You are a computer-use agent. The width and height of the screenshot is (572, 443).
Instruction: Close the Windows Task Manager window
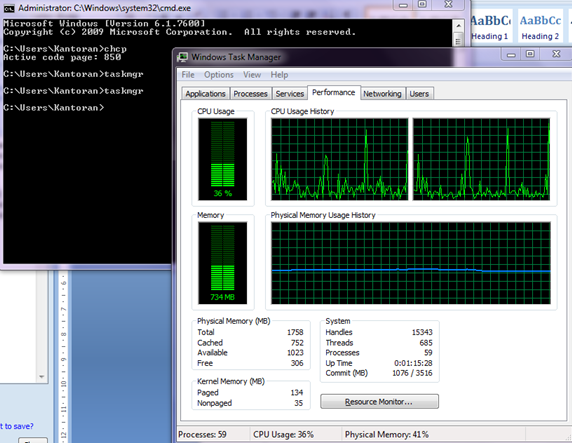click(x=556, y=54)
